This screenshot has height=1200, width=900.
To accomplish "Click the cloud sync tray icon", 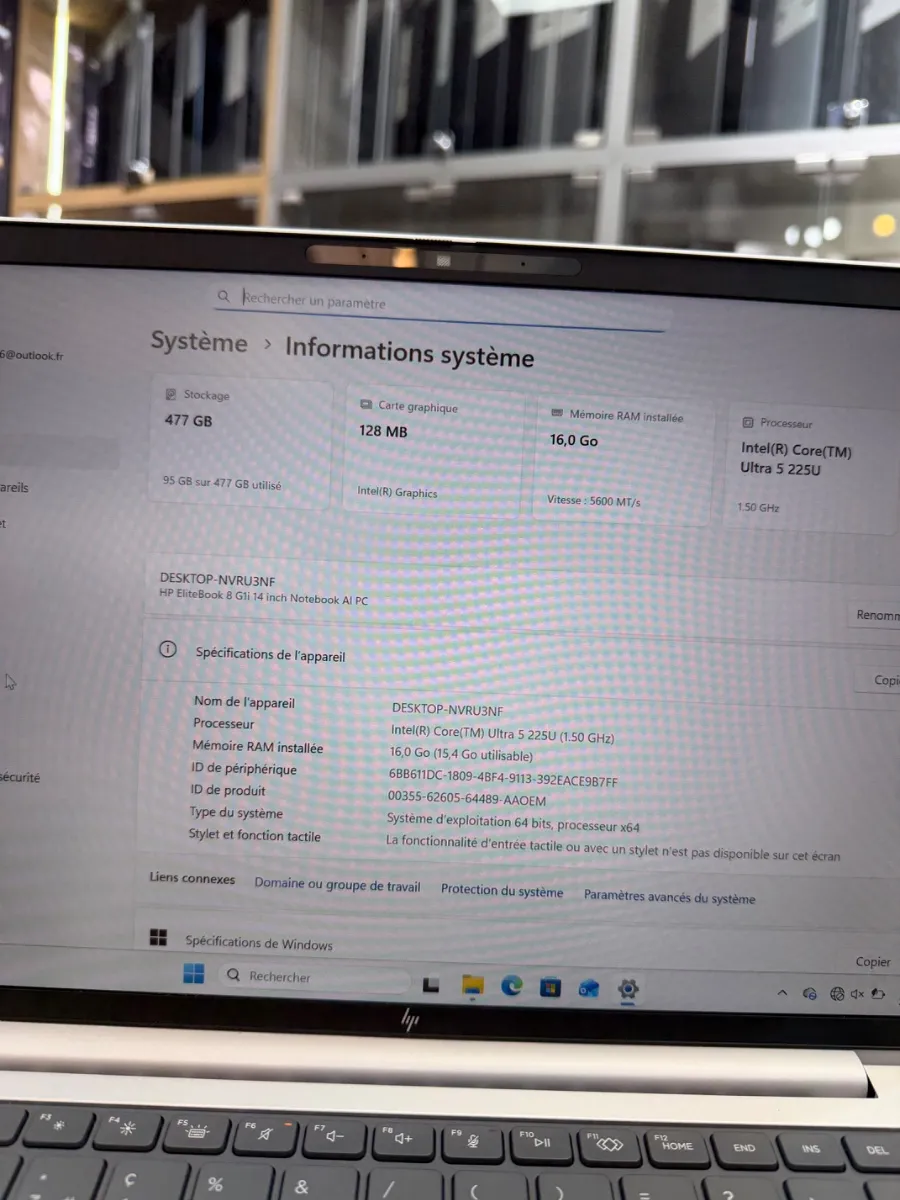I will point(810,993).
